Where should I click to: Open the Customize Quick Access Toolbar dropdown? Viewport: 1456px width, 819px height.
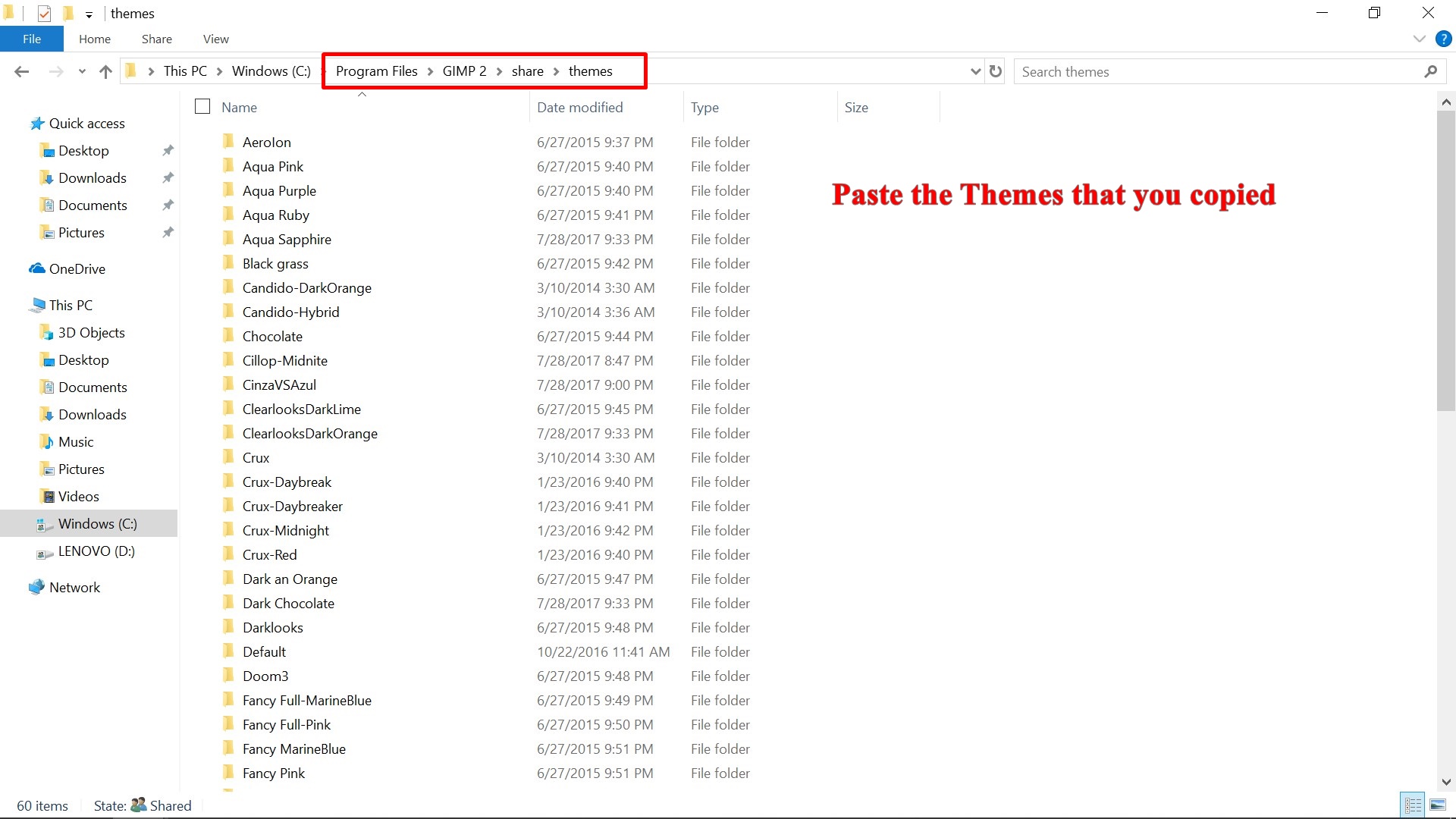click(x=89, y=14)
